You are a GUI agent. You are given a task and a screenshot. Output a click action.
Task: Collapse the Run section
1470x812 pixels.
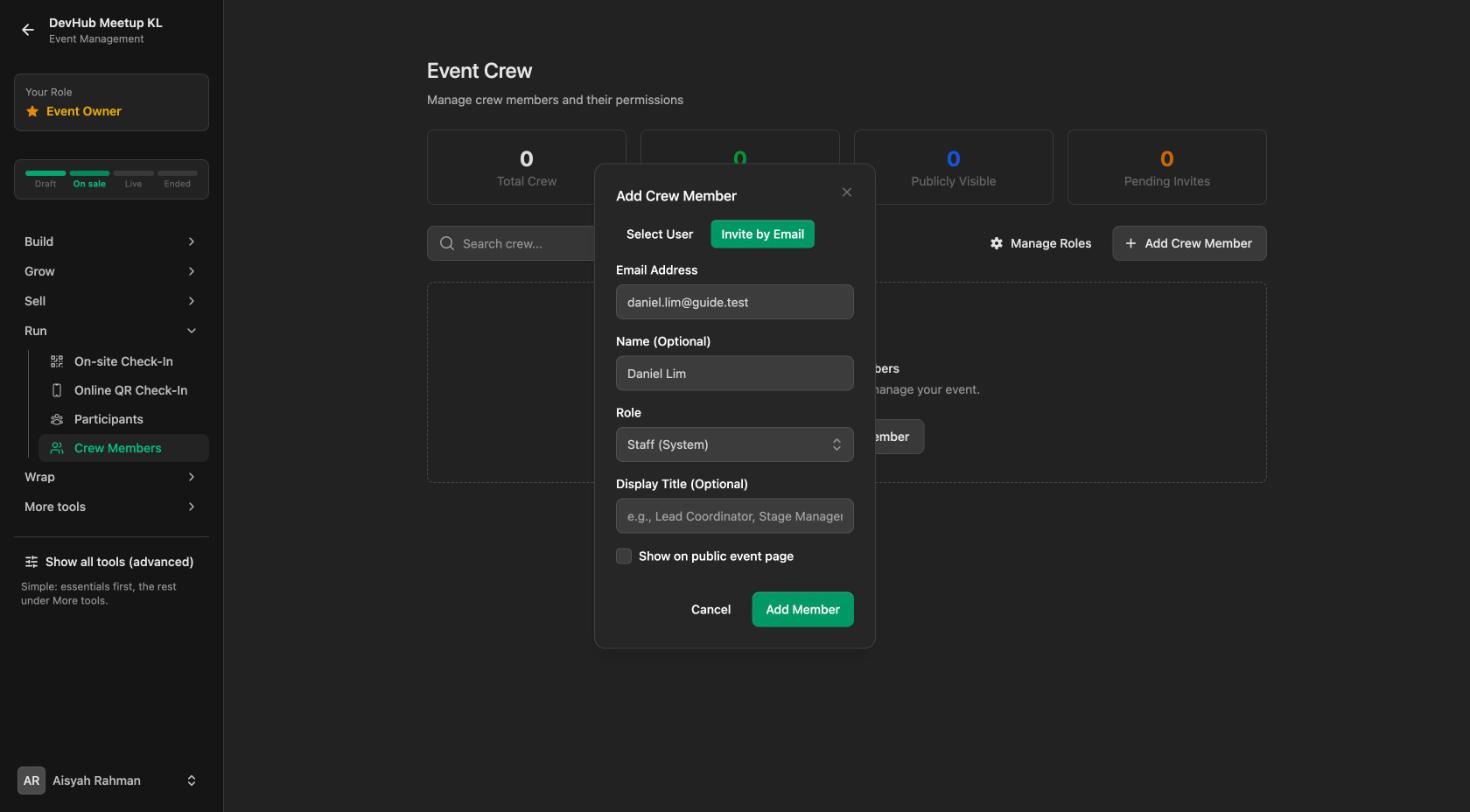pos(111,331)
